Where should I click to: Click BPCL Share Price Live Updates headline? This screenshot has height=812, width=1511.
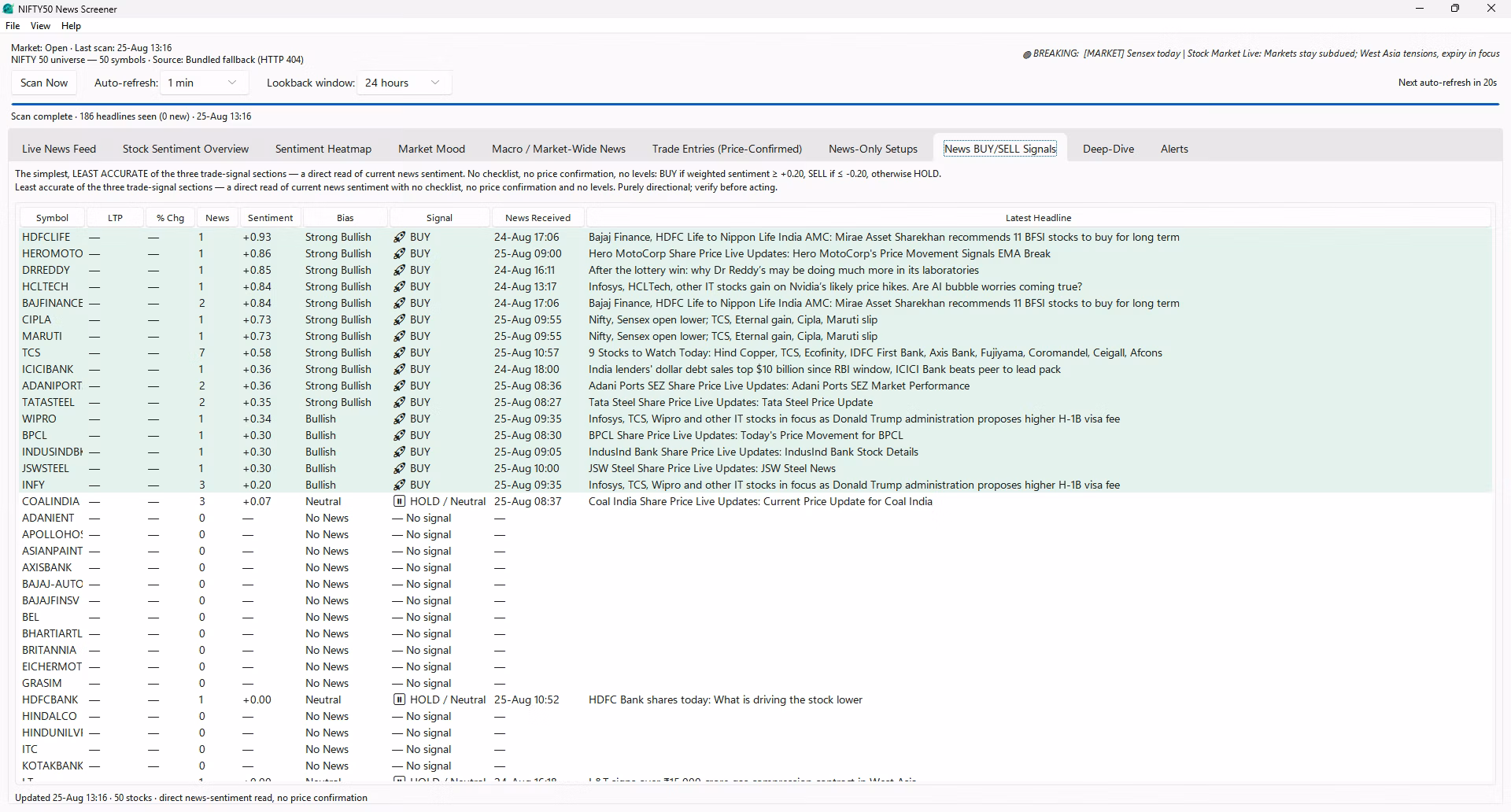746,435
